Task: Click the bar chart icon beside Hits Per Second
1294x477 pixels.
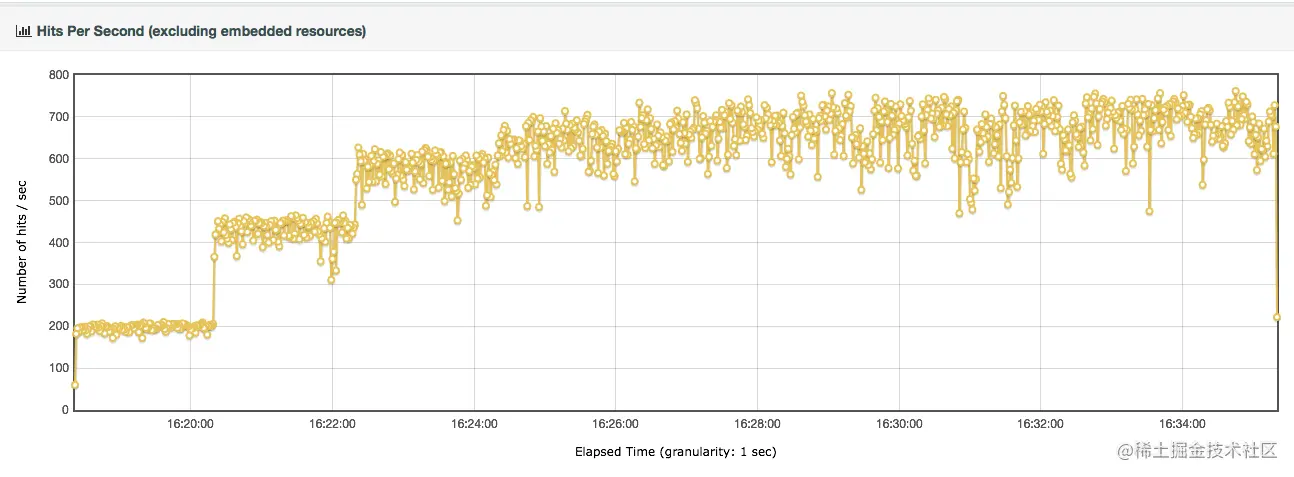Action: point(23,32)
